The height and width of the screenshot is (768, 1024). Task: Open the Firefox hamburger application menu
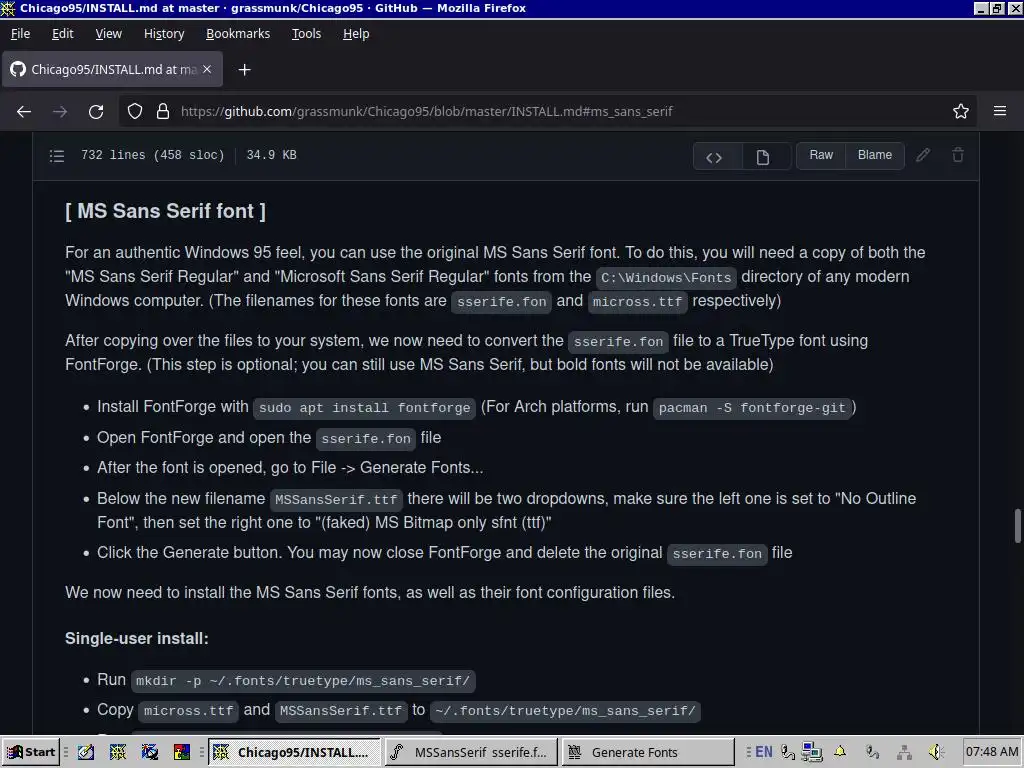pos(1000,112)
